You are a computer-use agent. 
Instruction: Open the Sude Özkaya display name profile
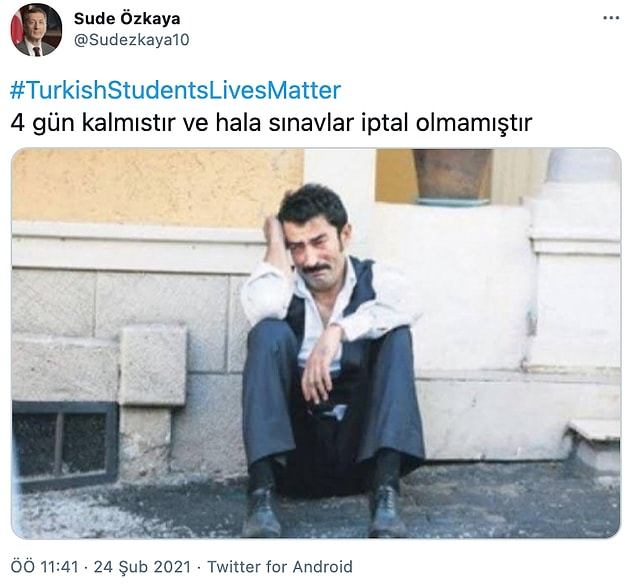127,18
